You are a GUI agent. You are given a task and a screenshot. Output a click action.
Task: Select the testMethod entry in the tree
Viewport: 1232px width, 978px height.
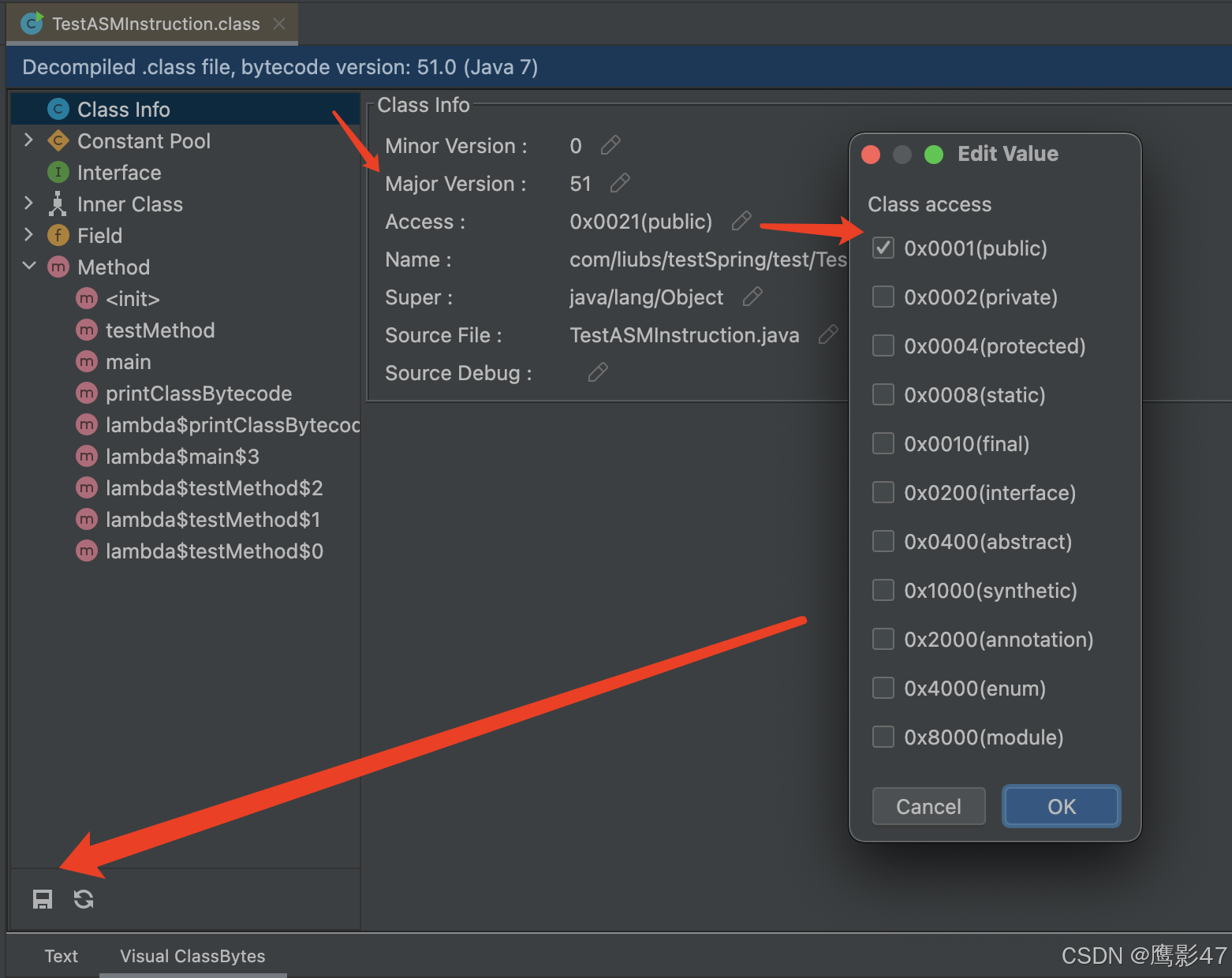(160, 330)
